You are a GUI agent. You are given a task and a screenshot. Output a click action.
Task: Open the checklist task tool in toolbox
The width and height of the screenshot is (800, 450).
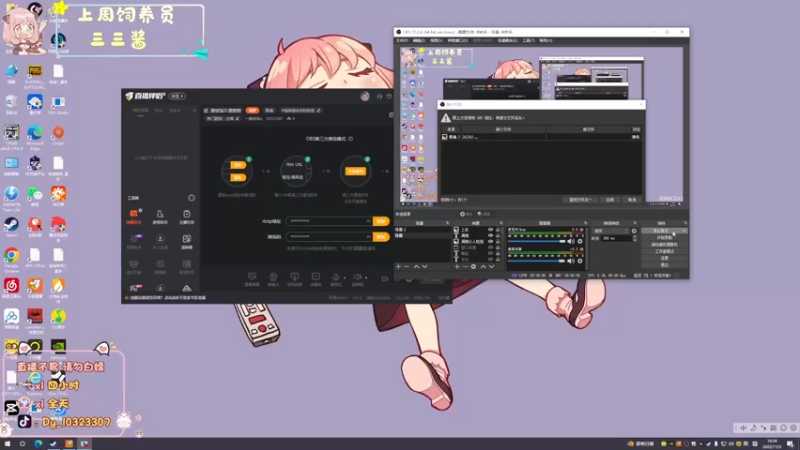tap(187, 216)
